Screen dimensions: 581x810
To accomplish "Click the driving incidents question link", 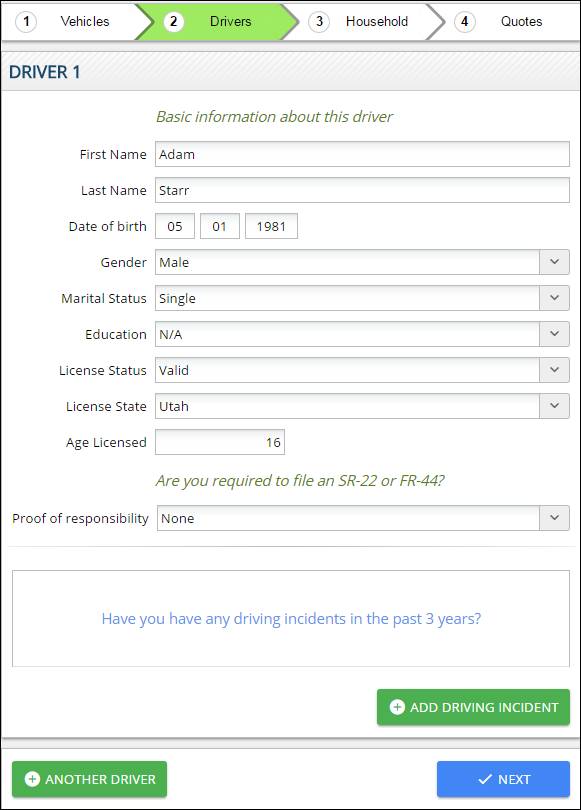I will click(x=291, y=618).
